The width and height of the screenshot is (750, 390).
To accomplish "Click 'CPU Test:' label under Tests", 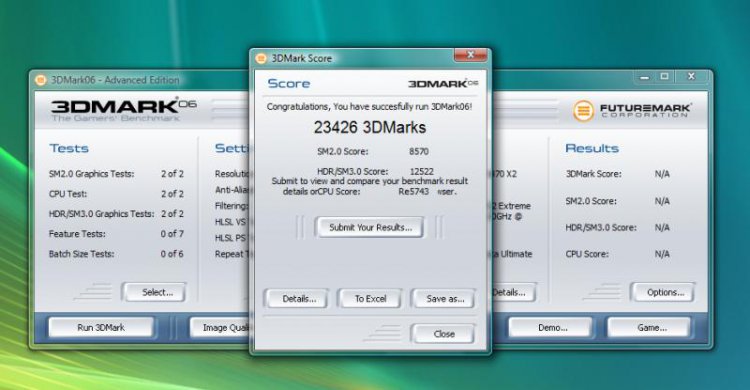I will 67,194.
